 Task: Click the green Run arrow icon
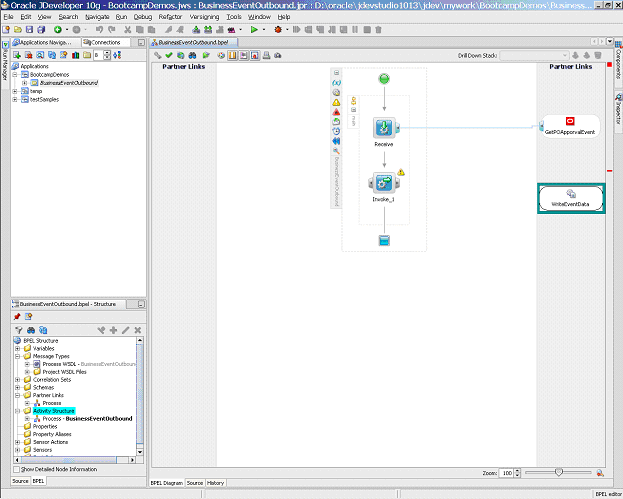coord(254,29)
